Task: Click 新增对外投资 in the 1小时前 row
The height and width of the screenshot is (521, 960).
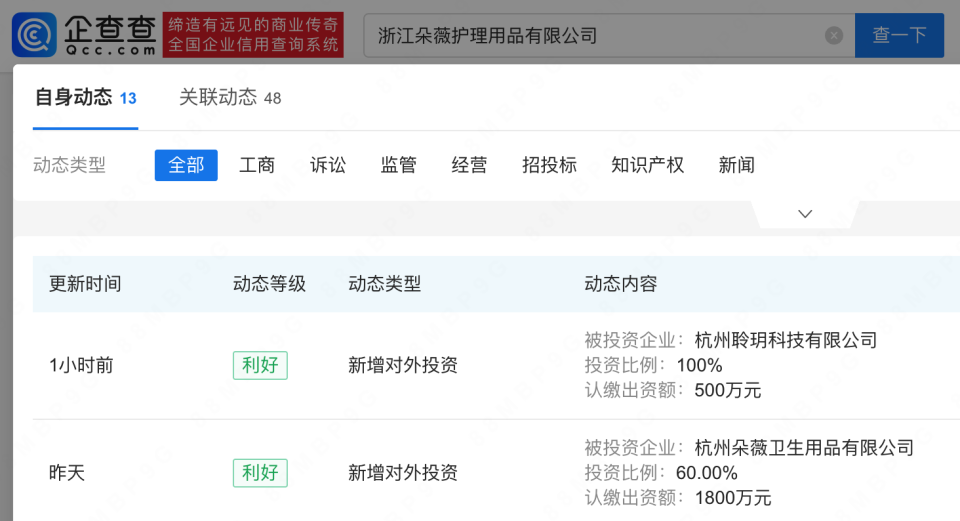Action: pos(403,365)
